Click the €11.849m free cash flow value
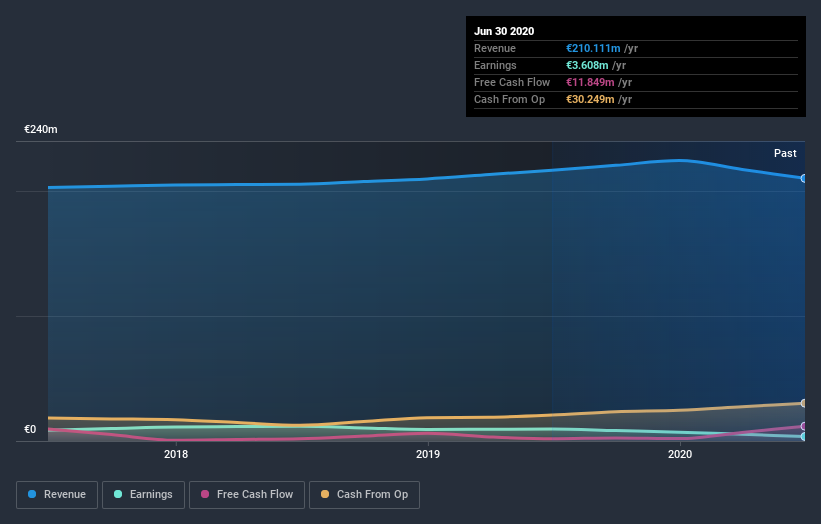821x524 pixels. click(x=590, y=82)
